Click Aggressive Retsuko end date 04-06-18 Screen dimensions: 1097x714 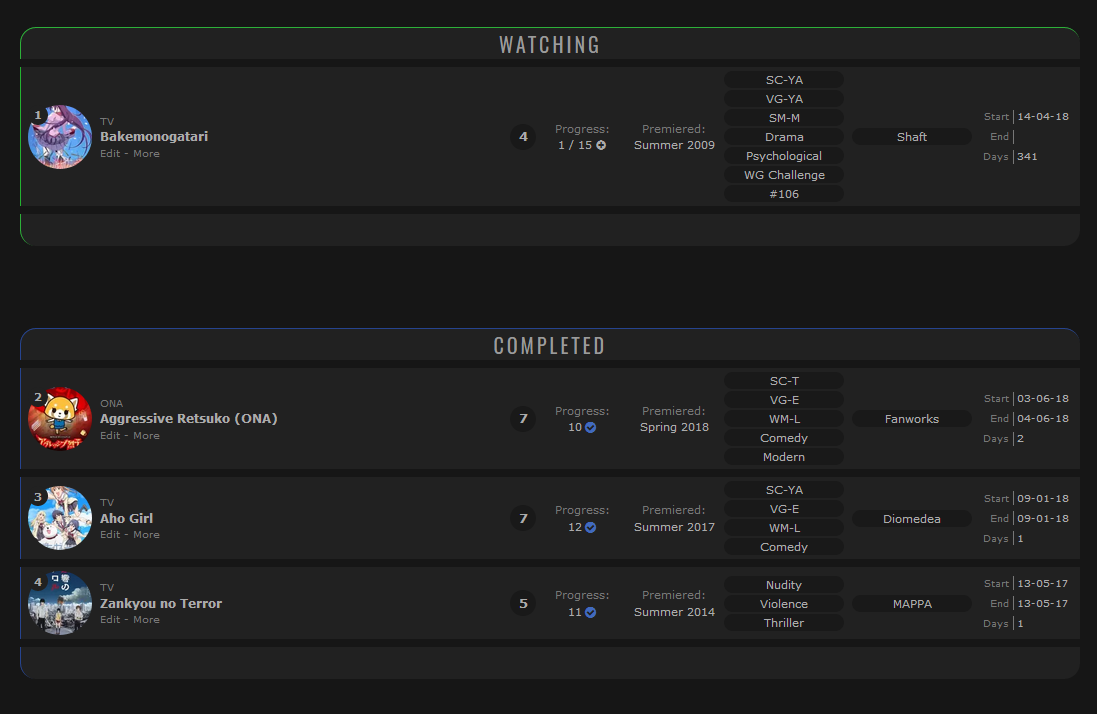1042,419
